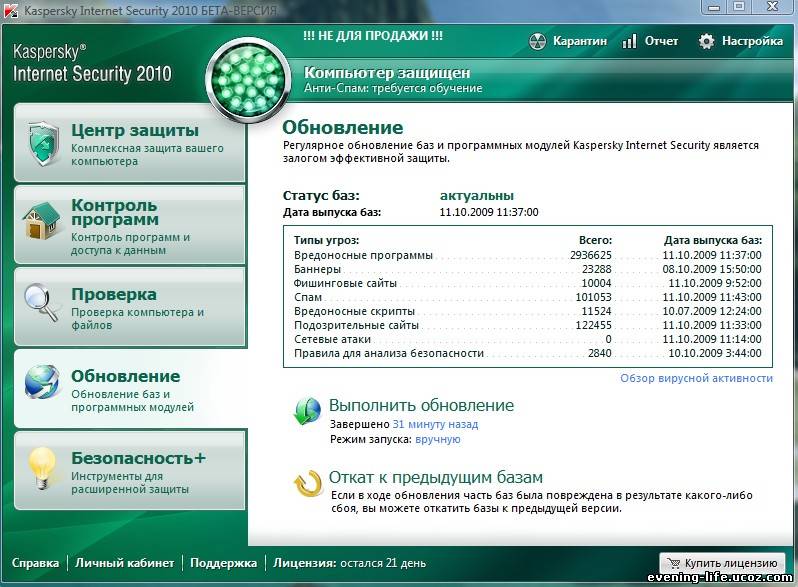Click the date 10.07.2009 12:24:00

point(712,311)
